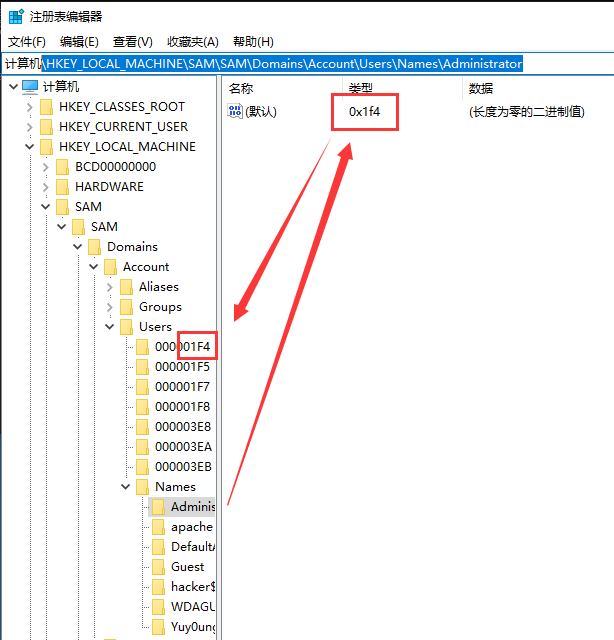This screenshot has height=640, width=614.
Task: Click the BCD00000000 folder icon
Action: (62, 167)
